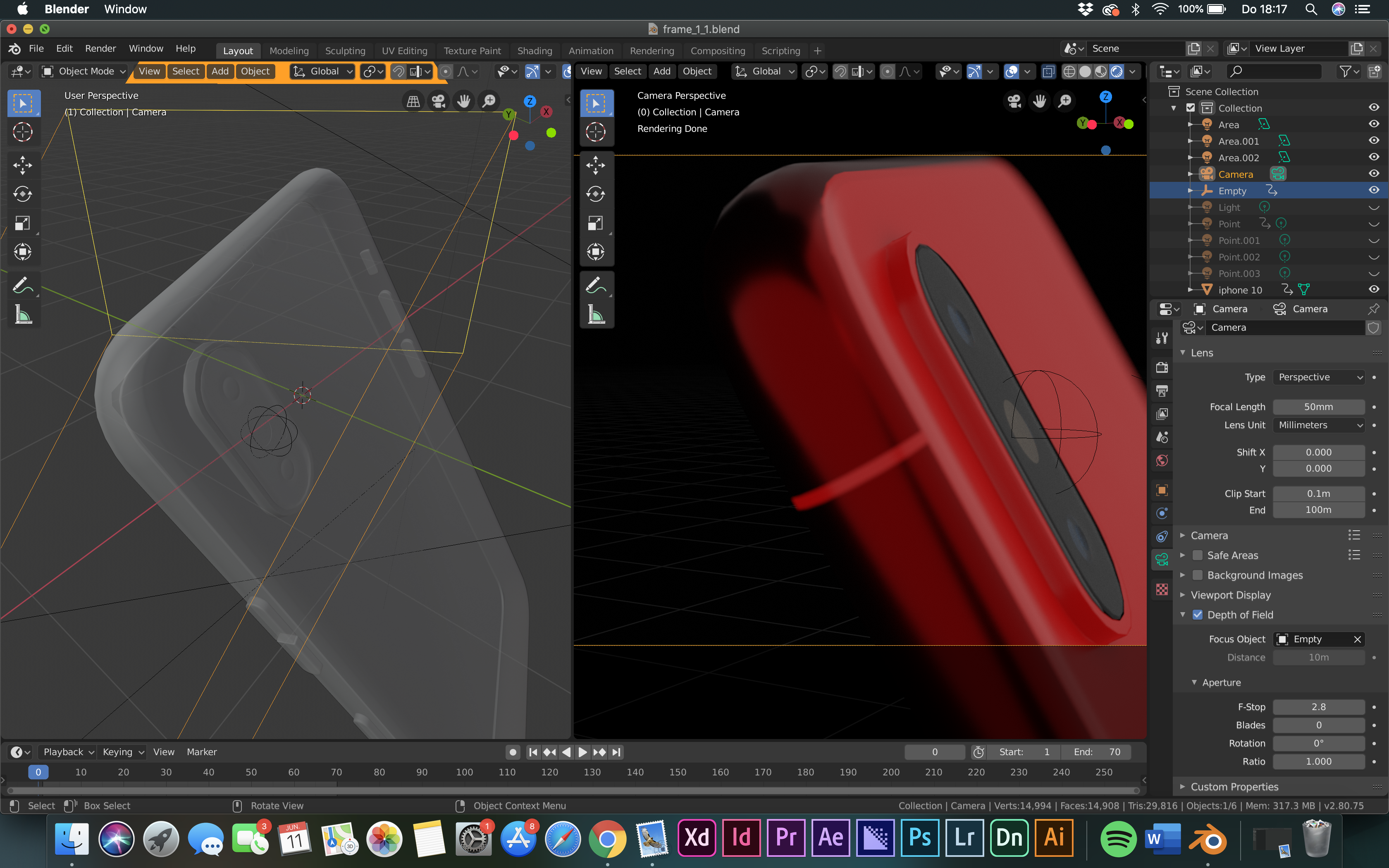Expand the Viewport Display panel
Screen dimensions: 1389x868
[1231, 595]
